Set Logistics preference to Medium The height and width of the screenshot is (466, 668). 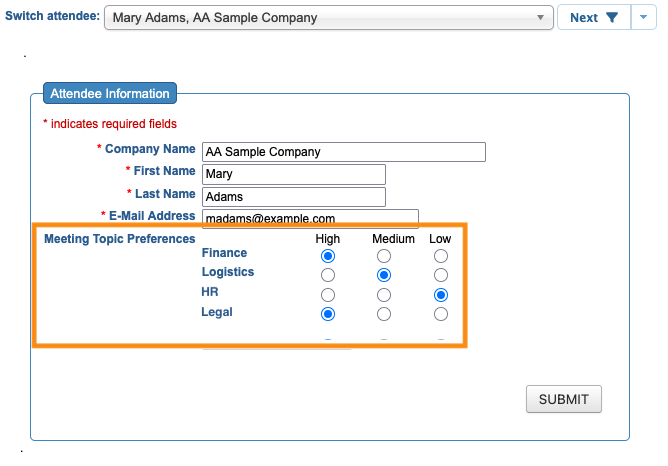click(384, 275)
